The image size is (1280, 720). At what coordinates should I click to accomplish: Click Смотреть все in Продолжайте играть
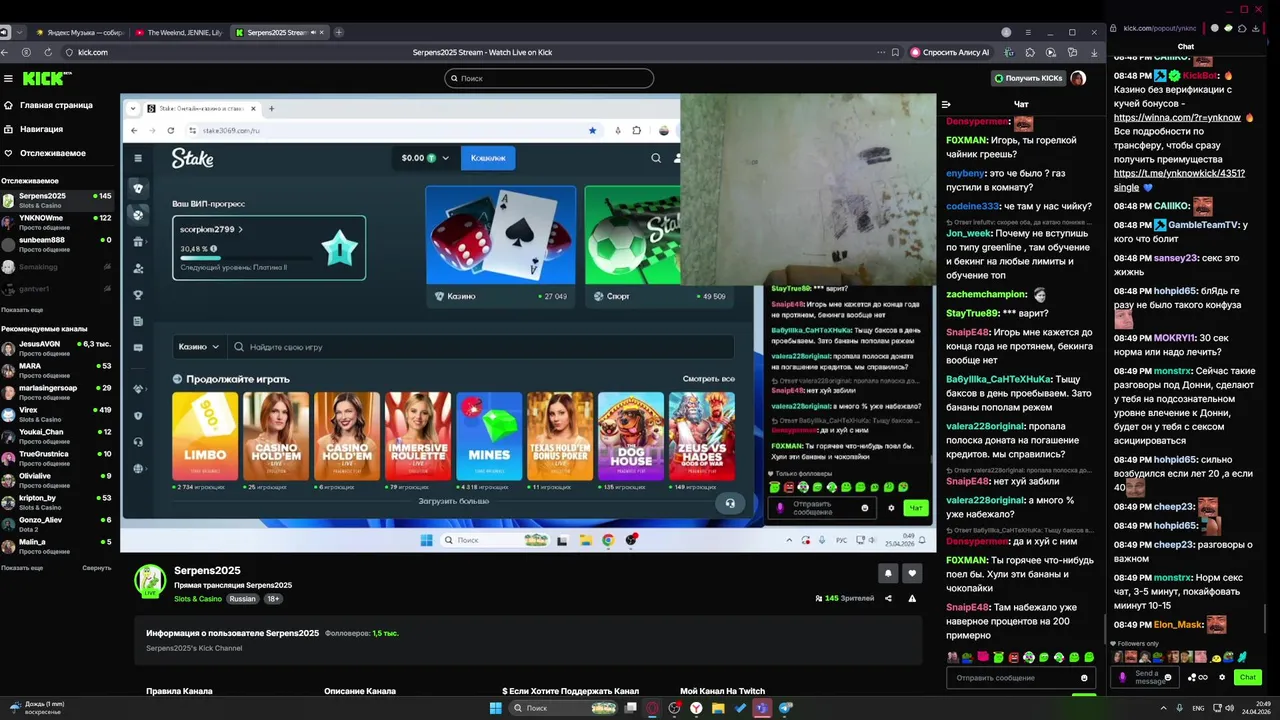(709, 379)
